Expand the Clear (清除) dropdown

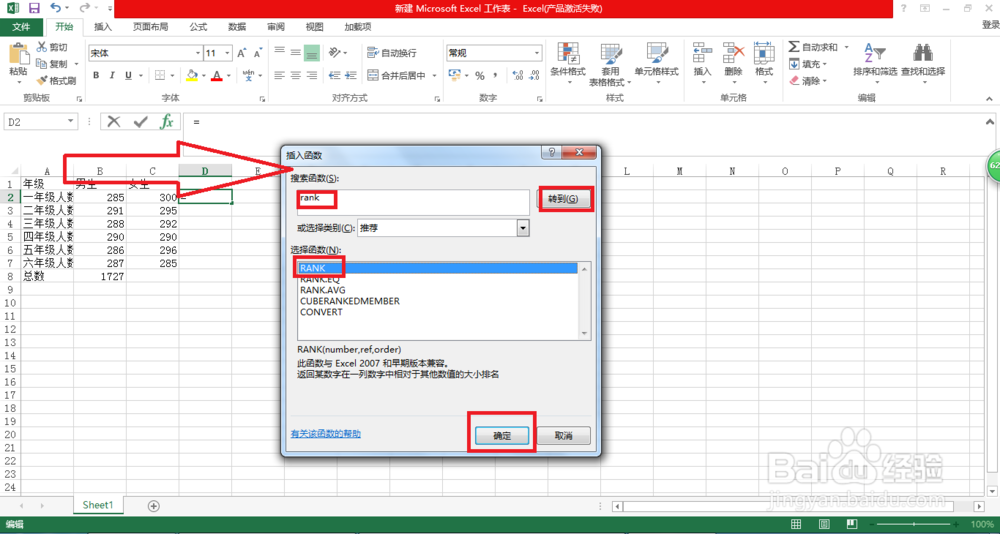tap(825, 81)
